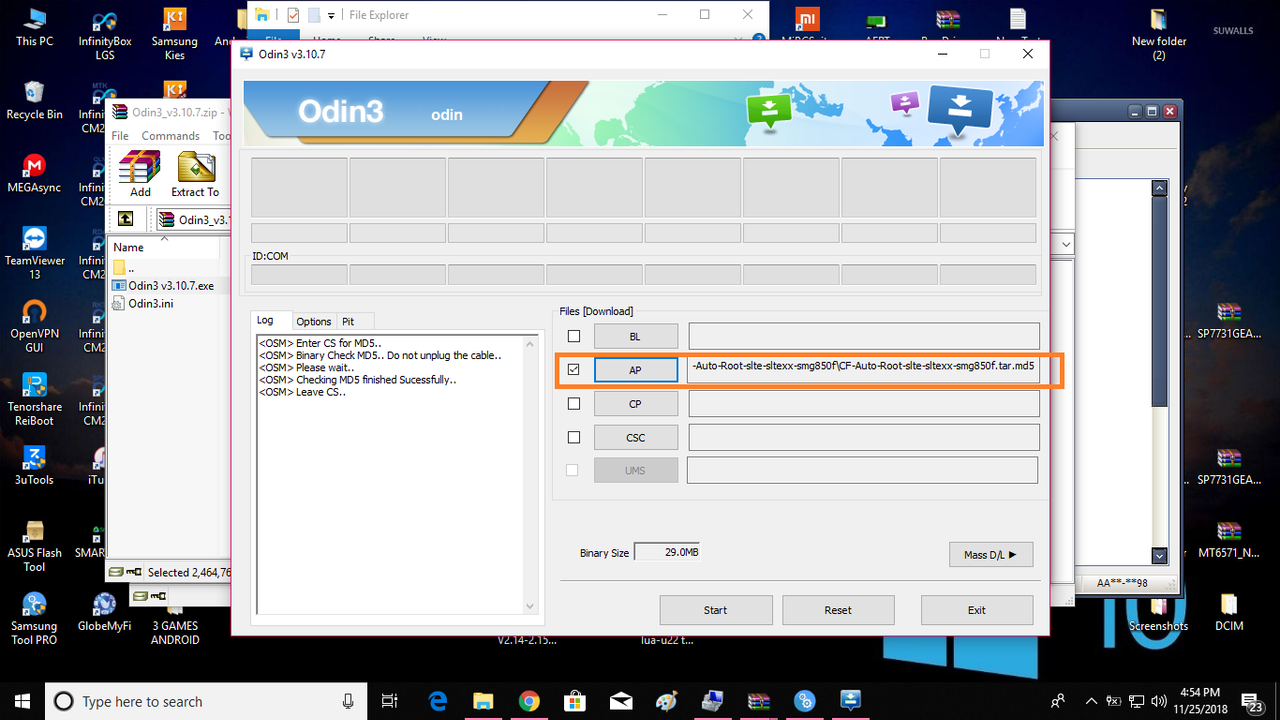Click the Binary Size value field
The height and width of the screenshot is (720, 1280).
668,552
